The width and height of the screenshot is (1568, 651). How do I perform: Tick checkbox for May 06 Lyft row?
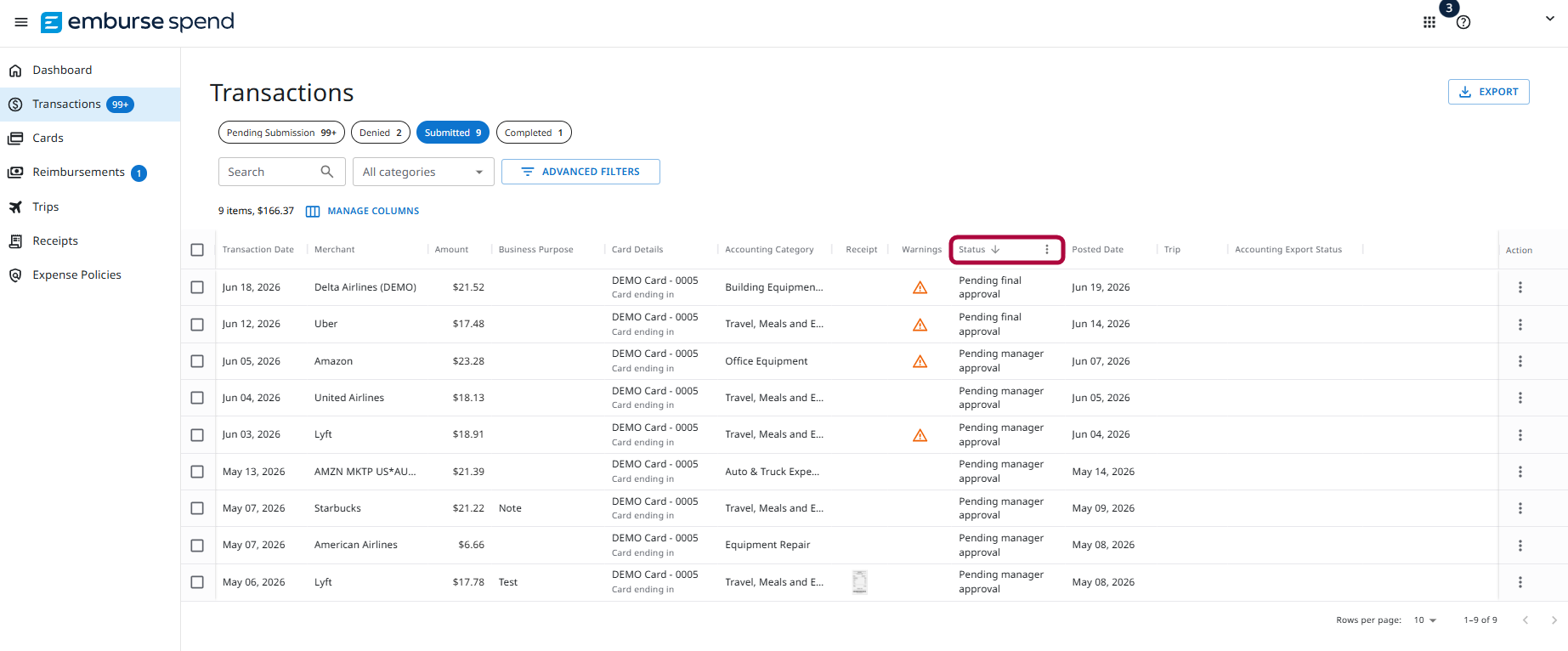click(197, 582)
